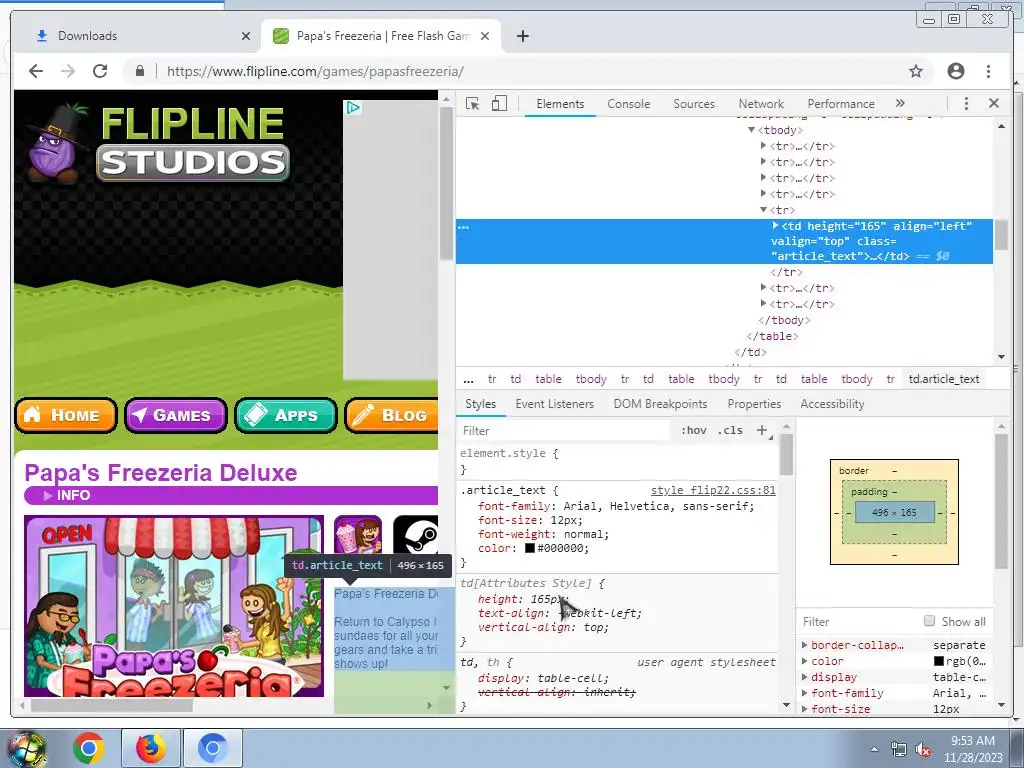Click the breadcrumb ellipsis
The image size is (1024, 768).
(x=468, y=379)
